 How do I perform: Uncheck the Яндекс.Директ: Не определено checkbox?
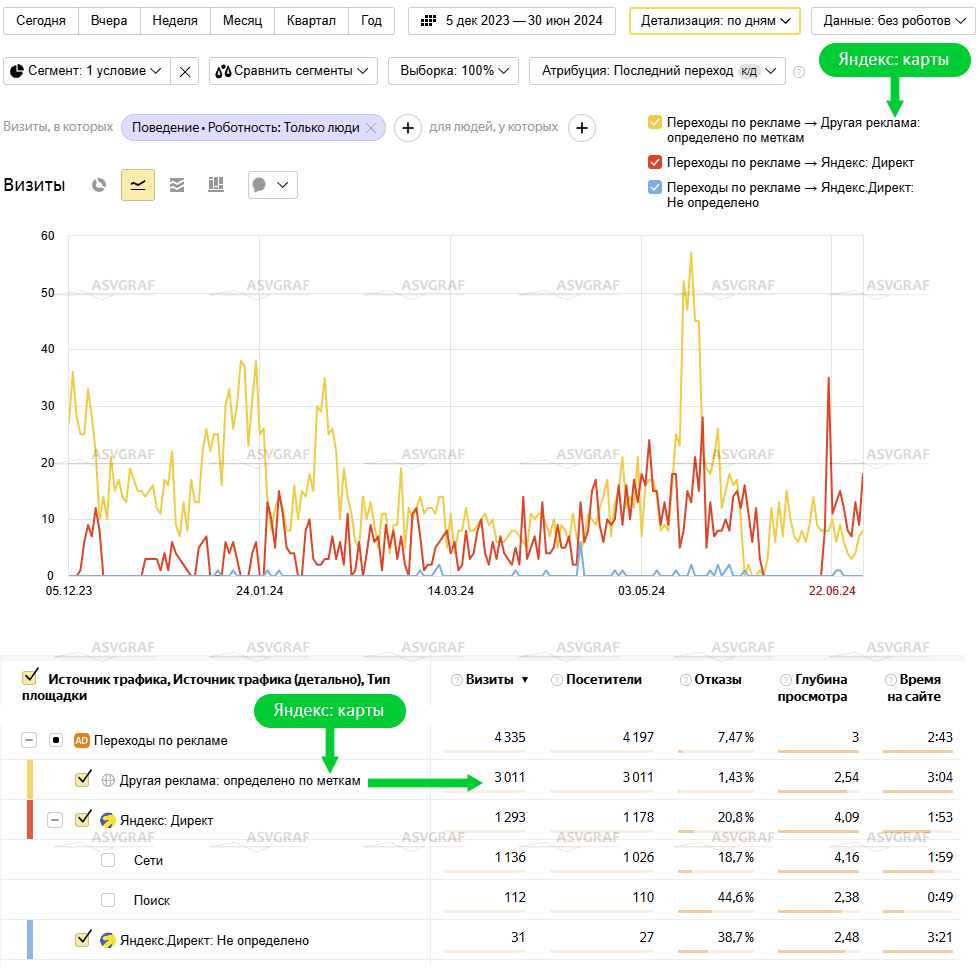point(83,939)
